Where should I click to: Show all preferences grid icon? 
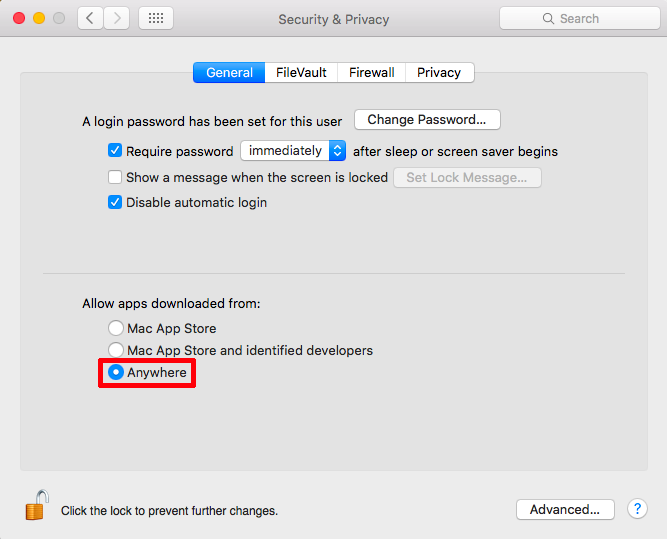(x=156, y=18)
